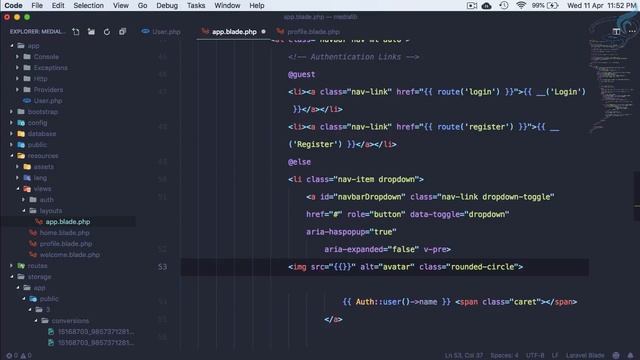Change indentation via Spaces: 4
Viewport: 640px width, 360px height.
(504, 356)
